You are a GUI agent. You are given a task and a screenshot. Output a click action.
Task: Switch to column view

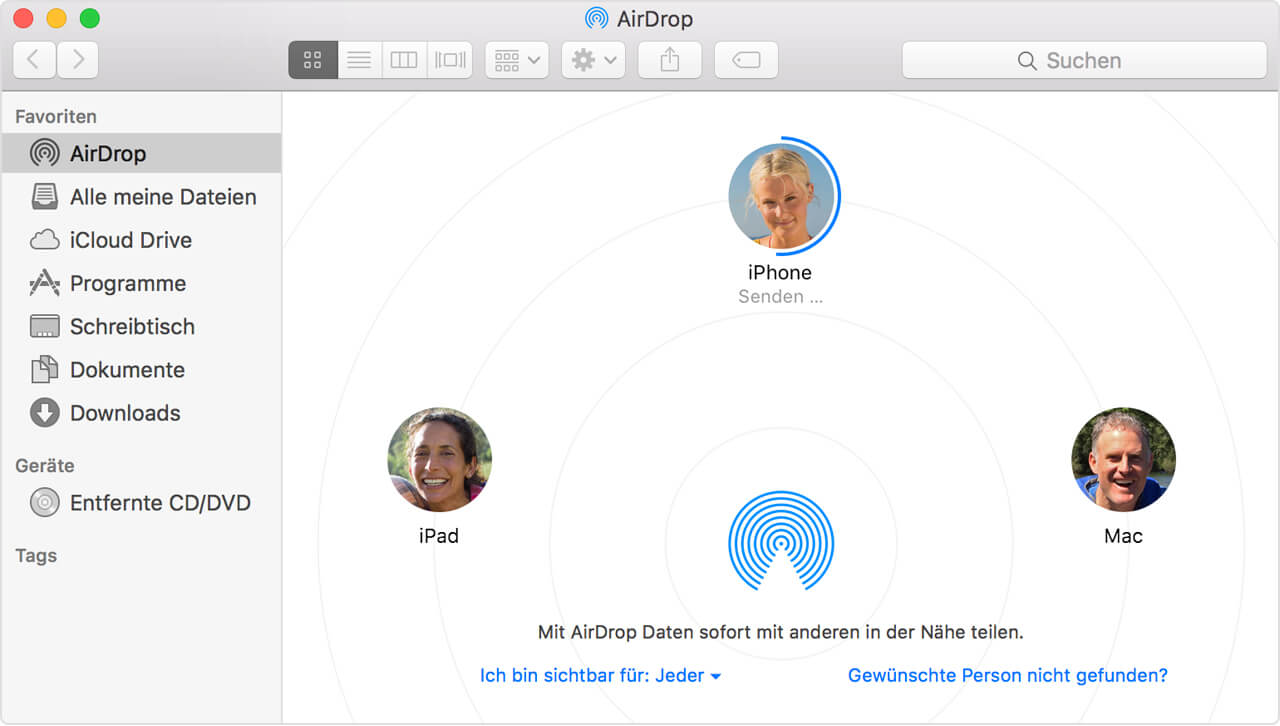tap(404, 59)
